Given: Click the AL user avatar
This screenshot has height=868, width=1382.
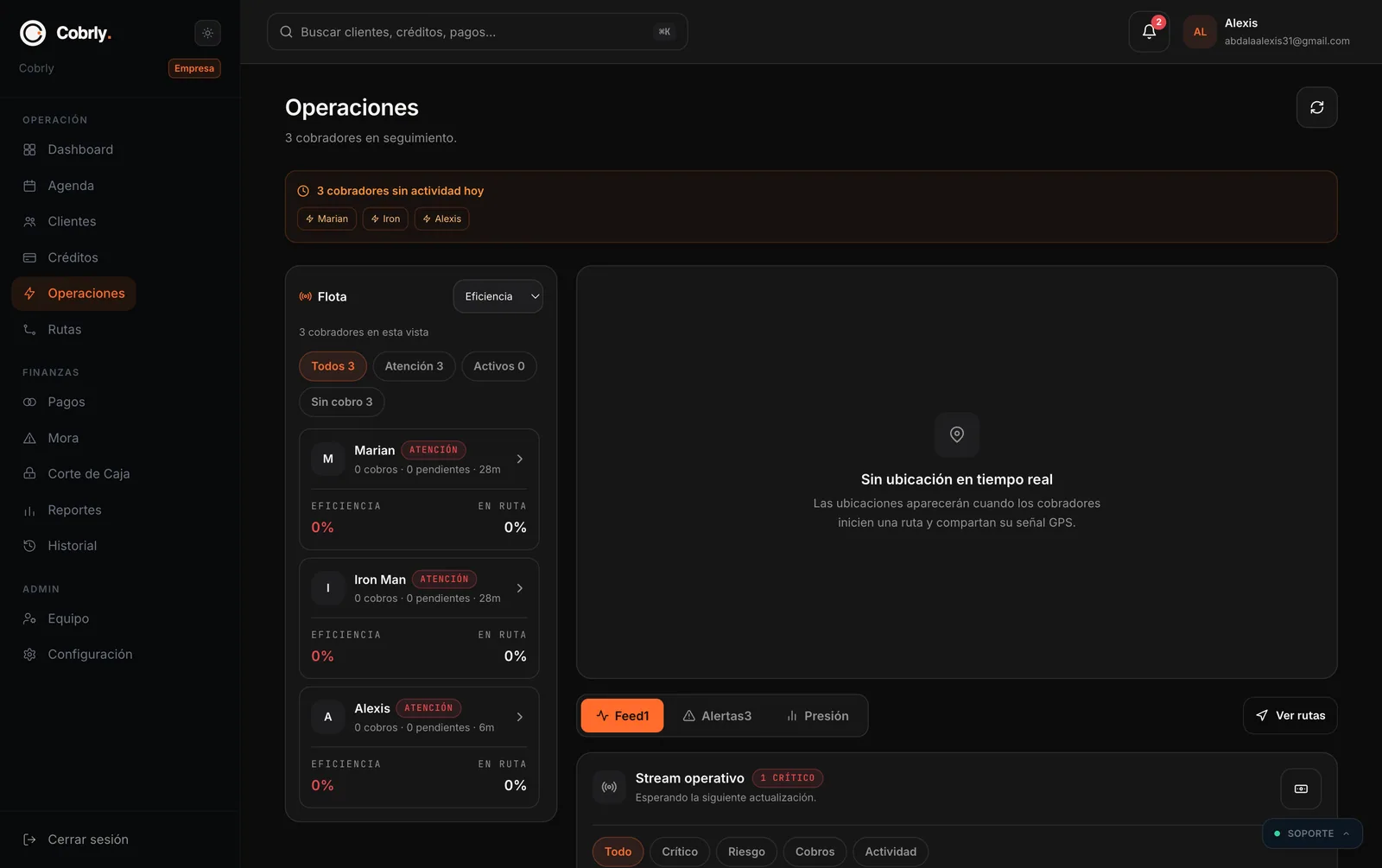Looking at the screenshot, I should click(1200, 32).
